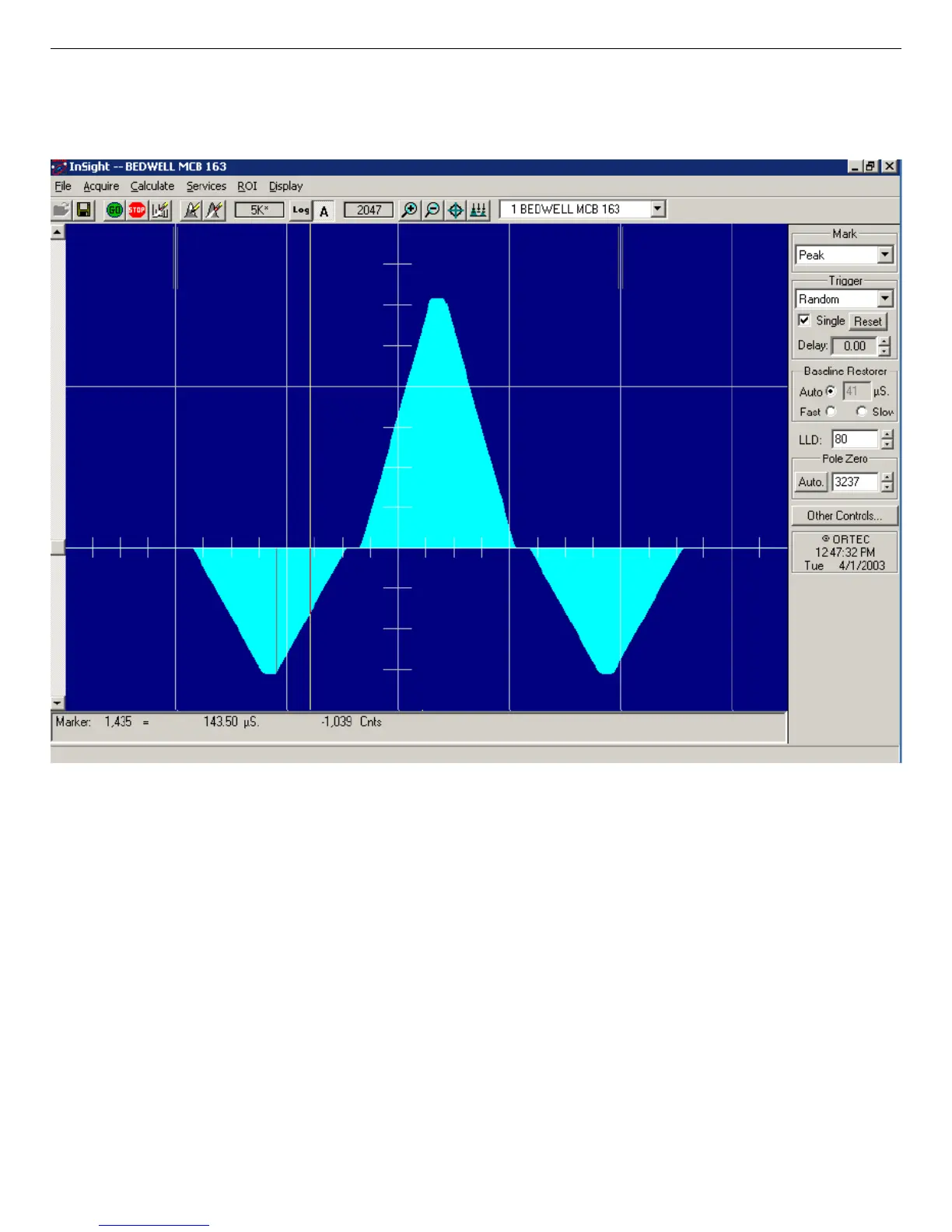Viewport: 952px width, 1232px height.
Task: Open the BEDWELL MCB 163 detector dropdown
Action: point(658,209)
